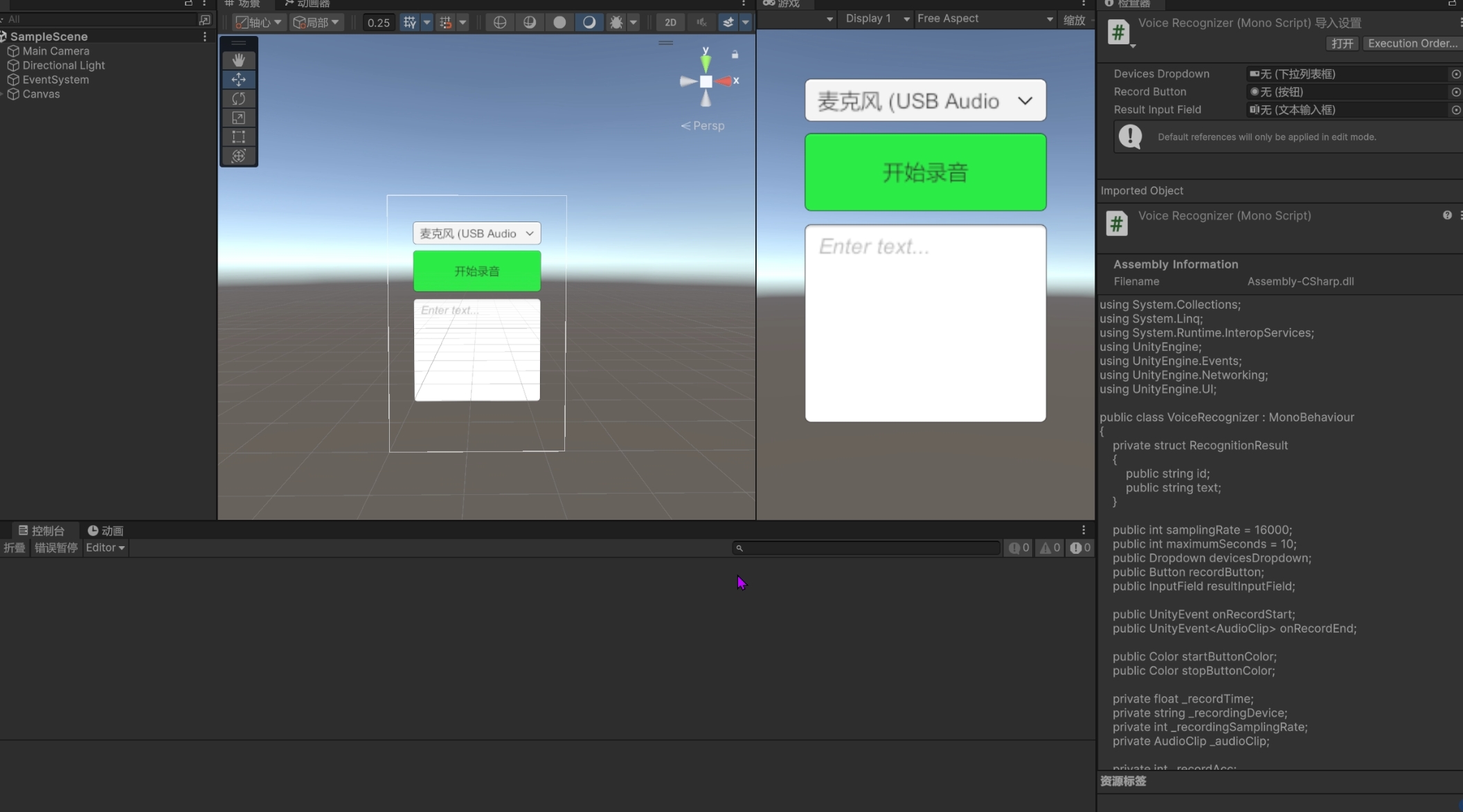Toggle console error messages filter
The height and width of the screenshot is (812, 1463).
tap(1080, 548)
